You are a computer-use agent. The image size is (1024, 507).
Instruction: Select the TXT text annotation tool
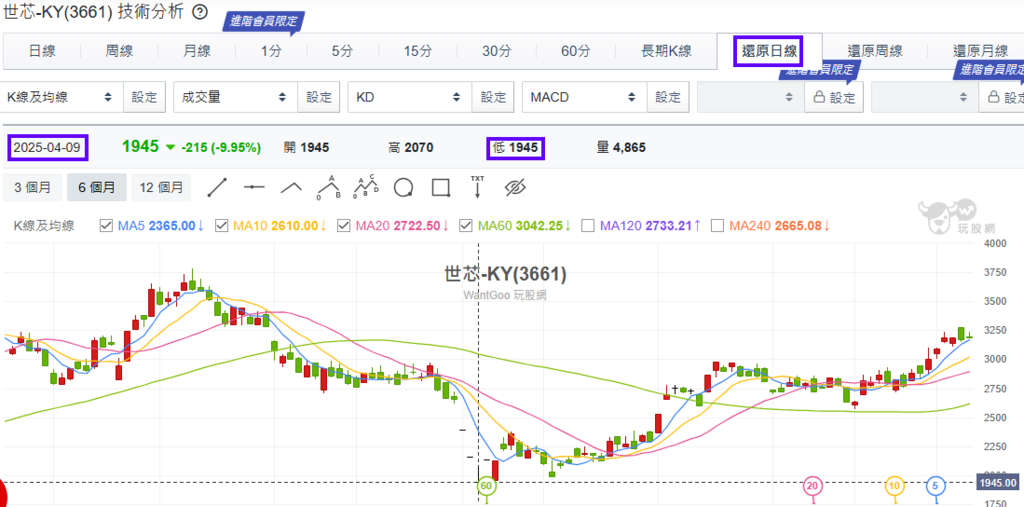(x=477, y=186)
